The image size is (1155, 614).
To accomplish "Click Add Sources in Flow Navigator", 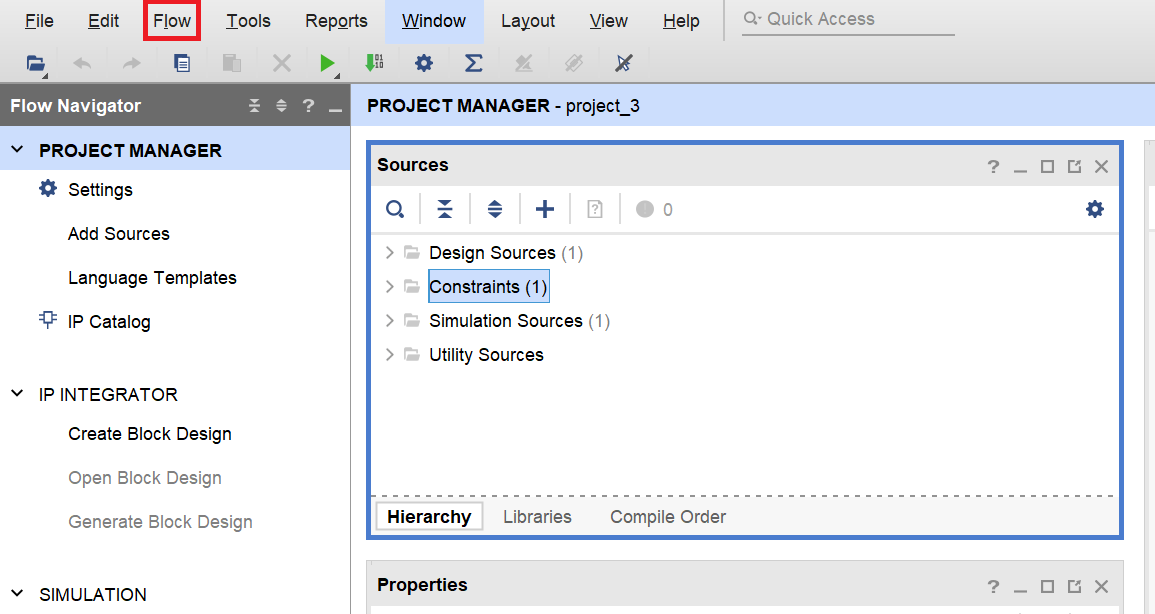I will click(119, 234).
